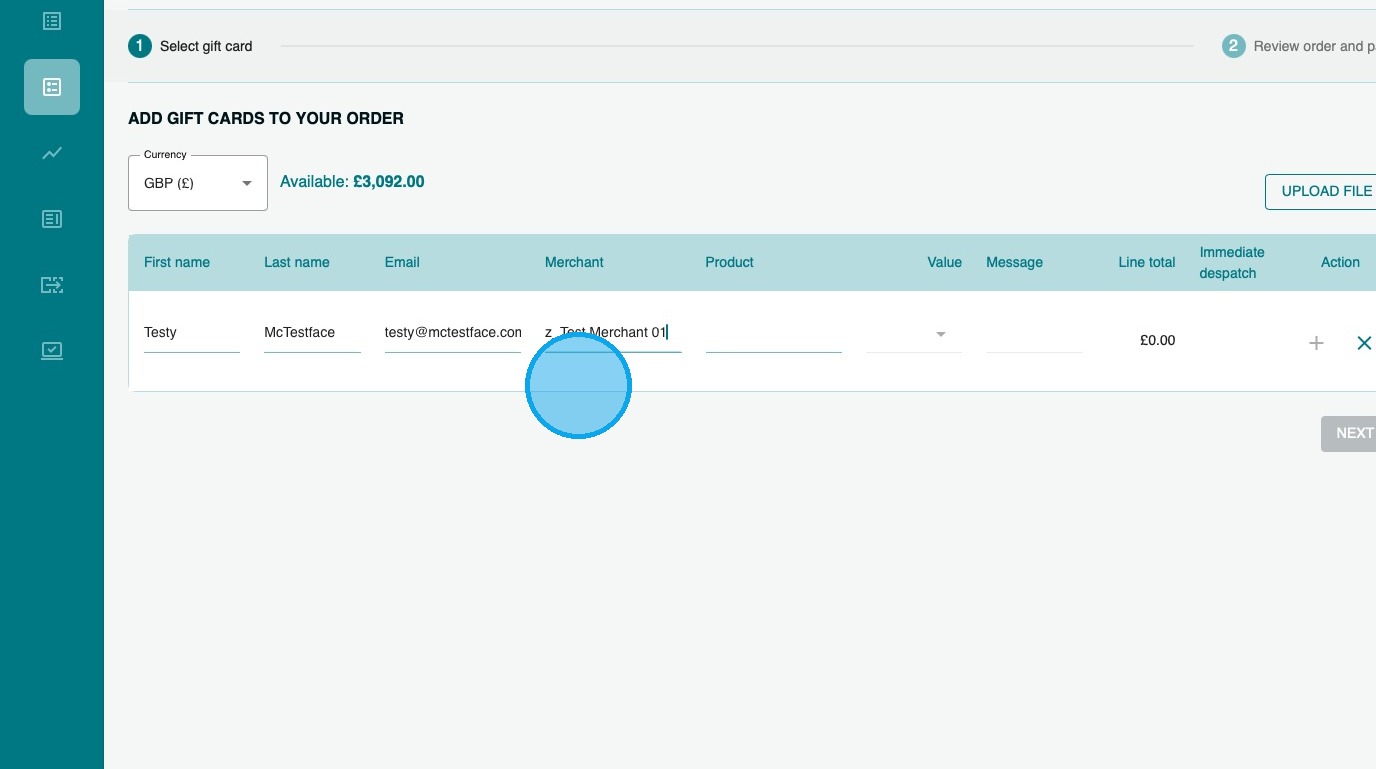The image size is (1376, 769).
Task: Click the £0.00 line total value
Action: tap(1157, 340)
